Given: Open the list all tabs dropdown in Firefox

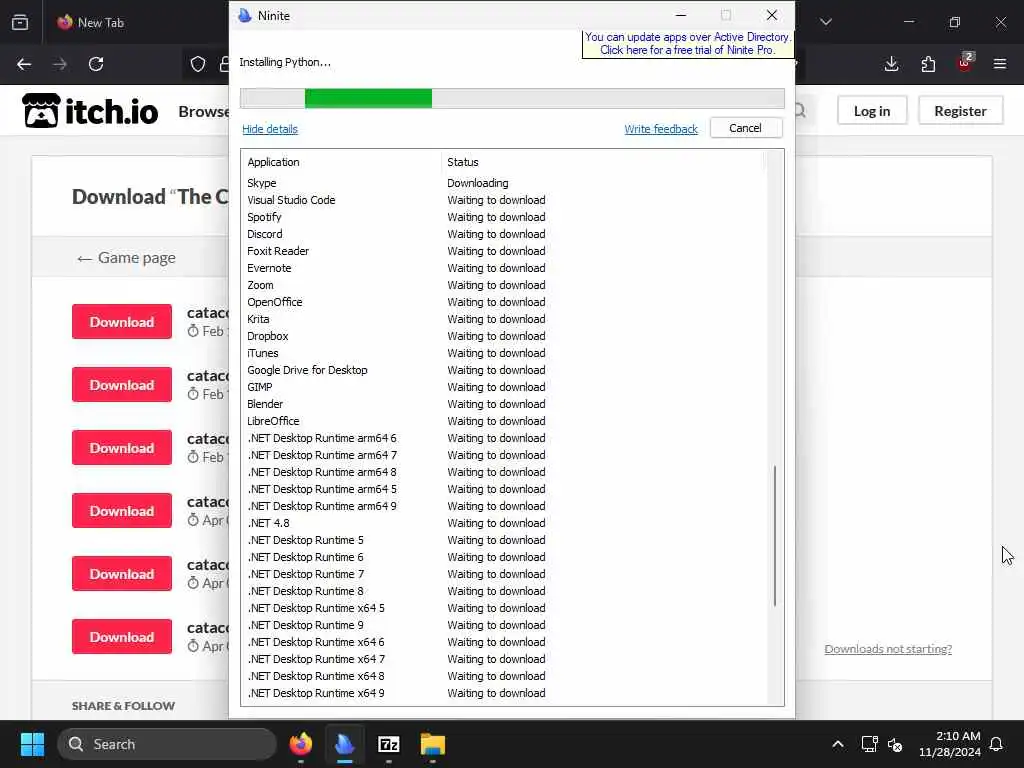Looking at the screenshot, I should tap(826, 22).
